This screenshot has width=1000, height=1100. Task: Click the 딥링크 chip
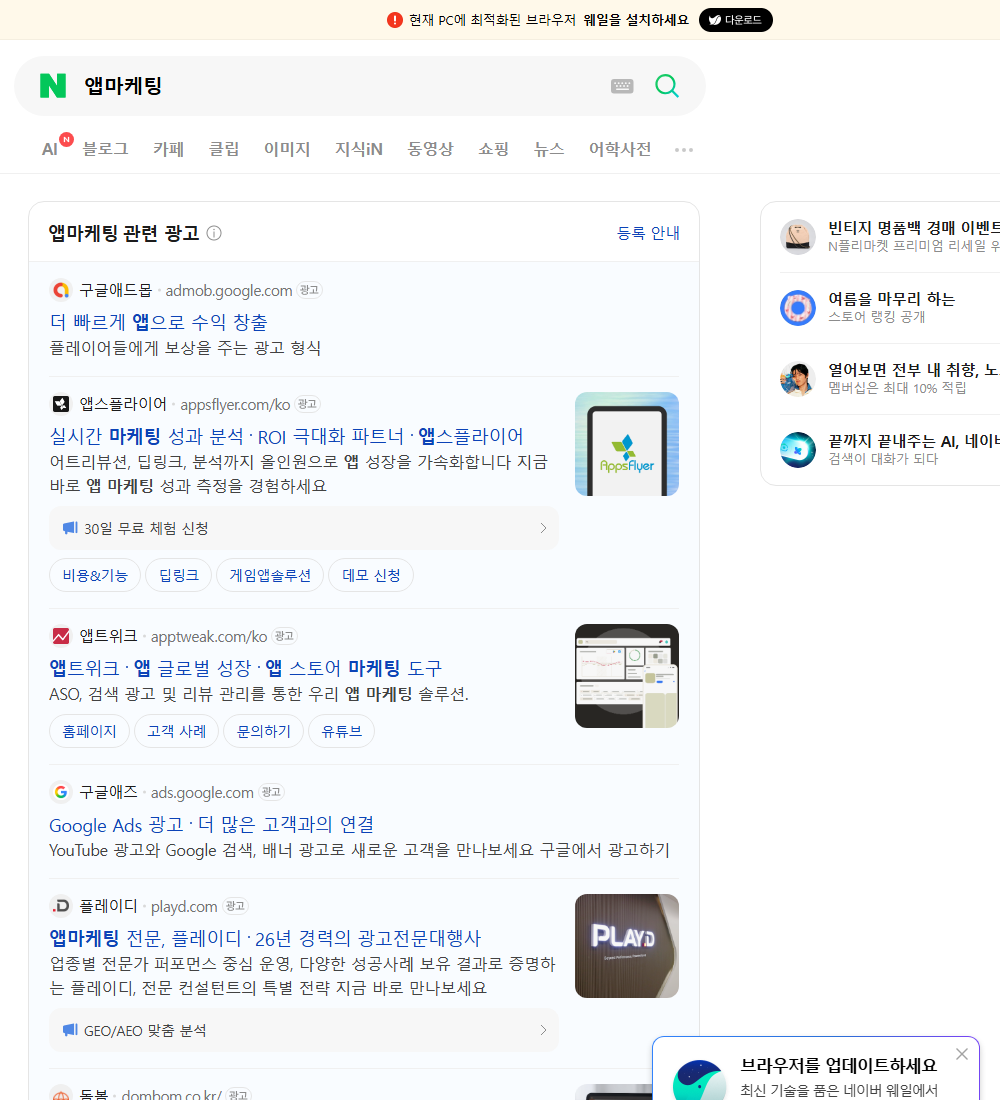pos(178,575)
